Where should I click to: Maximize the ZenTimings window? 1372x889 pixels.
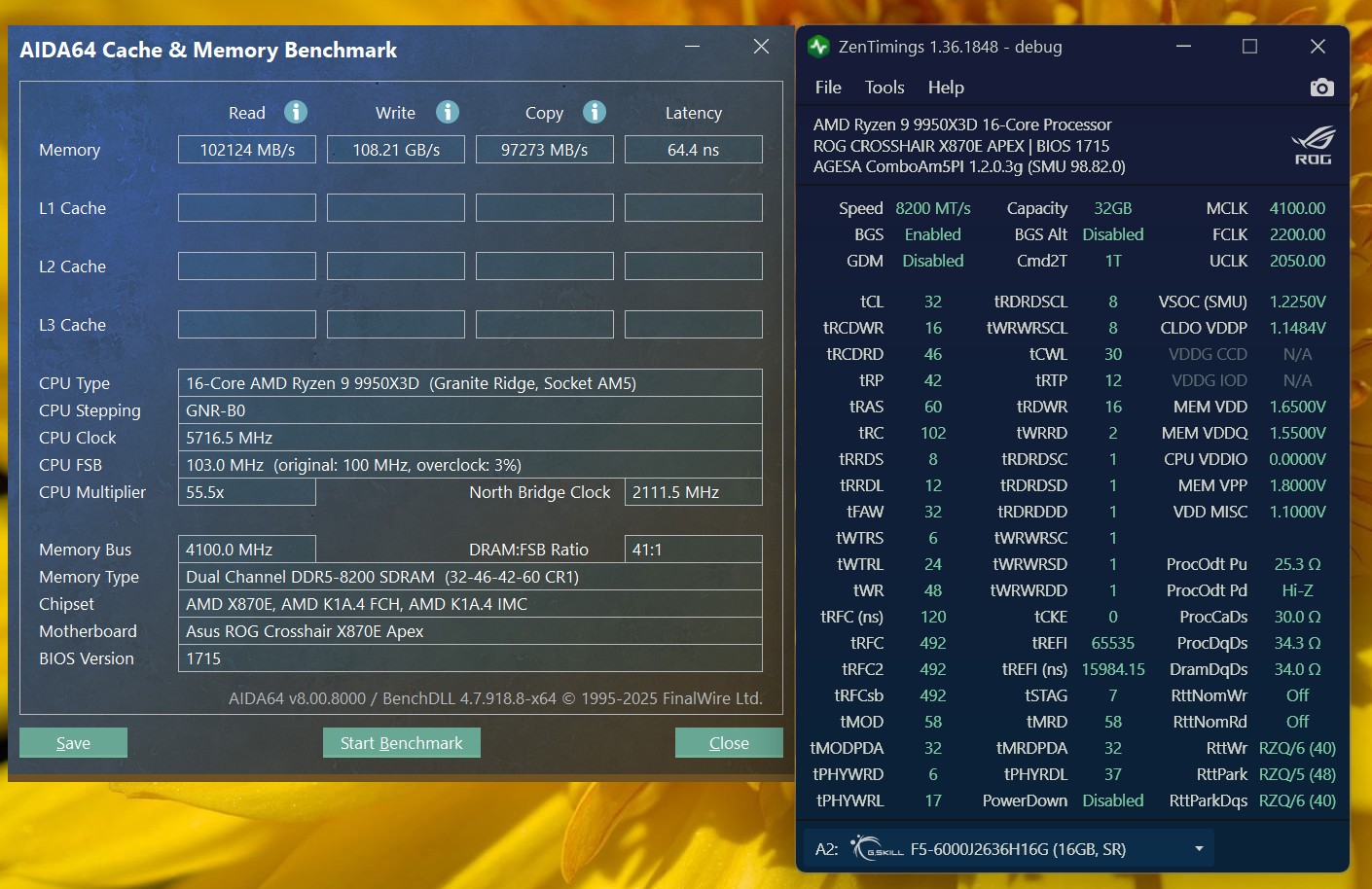(1249, 47)
